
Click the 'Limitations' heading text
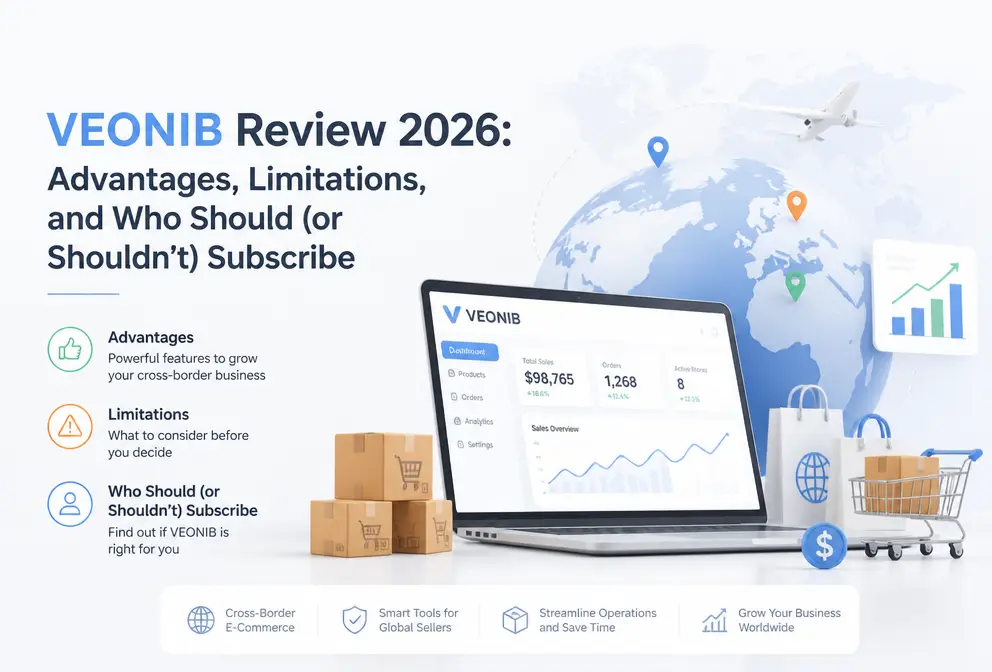click(148, 414)
